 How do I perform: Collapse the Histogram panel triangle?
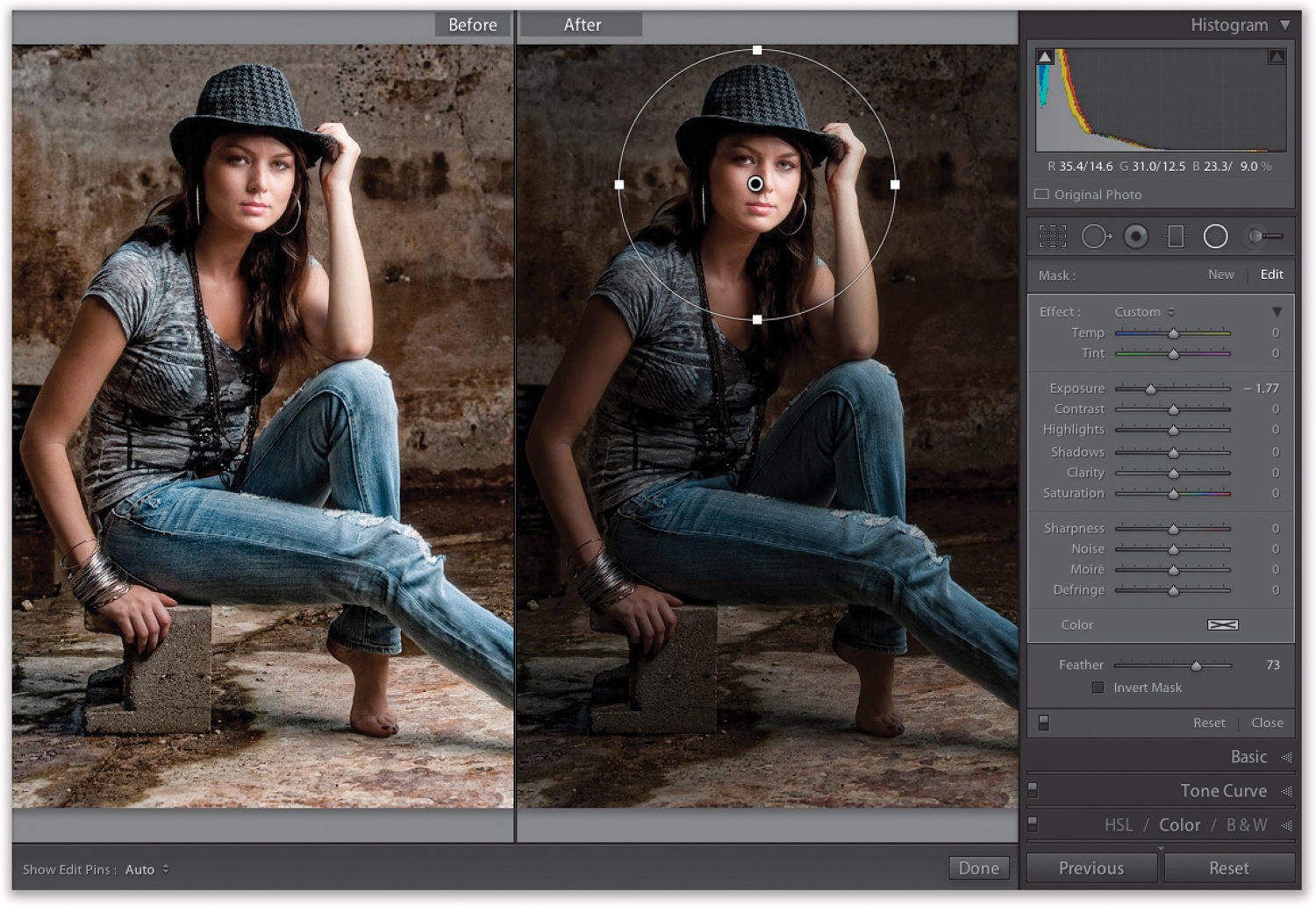1285,25
